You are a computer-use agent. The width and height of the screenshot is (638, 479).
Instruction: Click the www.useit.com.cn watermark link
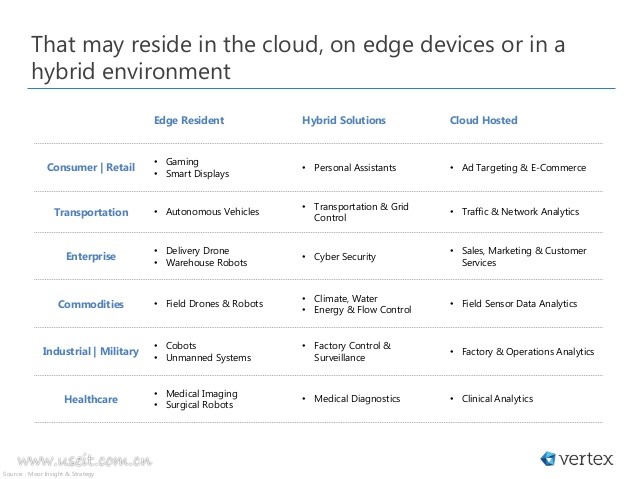[x=84, y=461]
